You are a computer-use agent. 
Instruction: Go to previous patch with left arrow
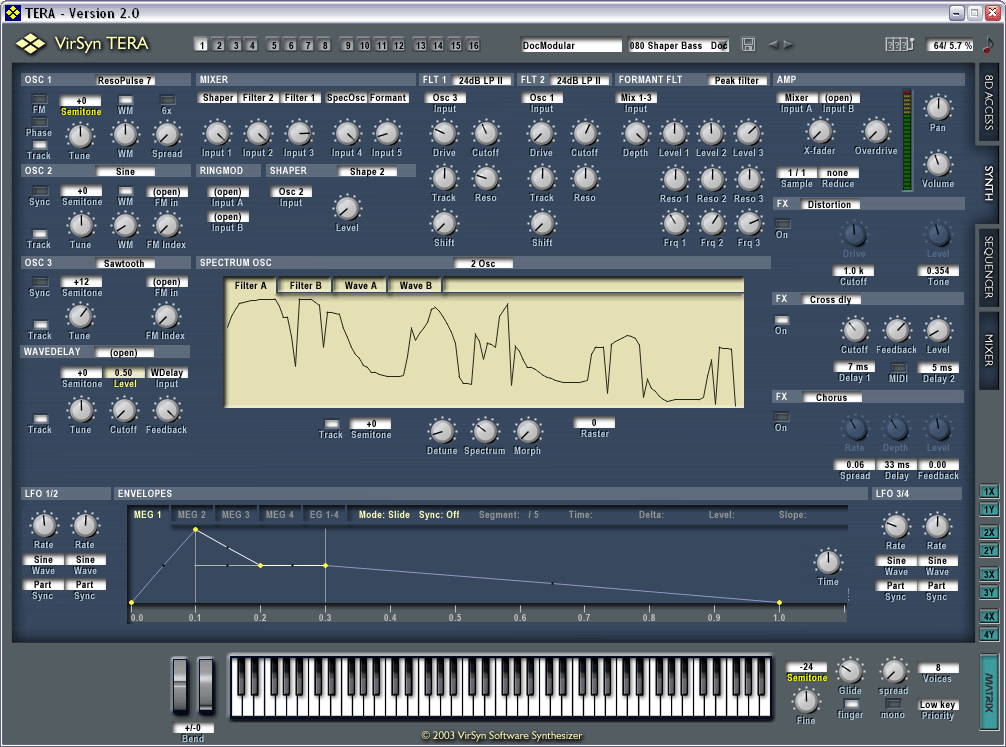[x=773, y=44]
